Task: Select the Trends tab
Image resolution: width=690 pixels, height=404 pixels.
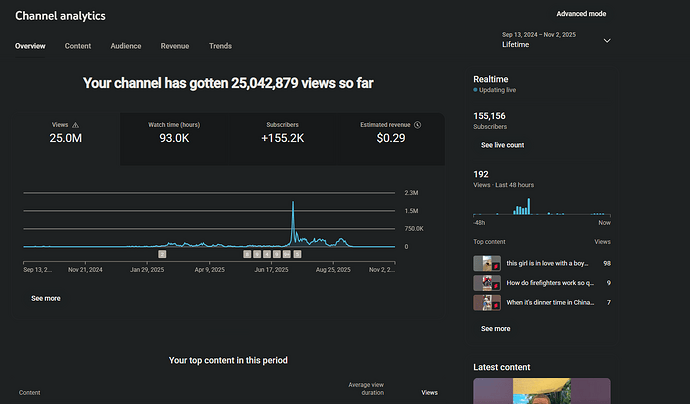Action: (220, 46)
